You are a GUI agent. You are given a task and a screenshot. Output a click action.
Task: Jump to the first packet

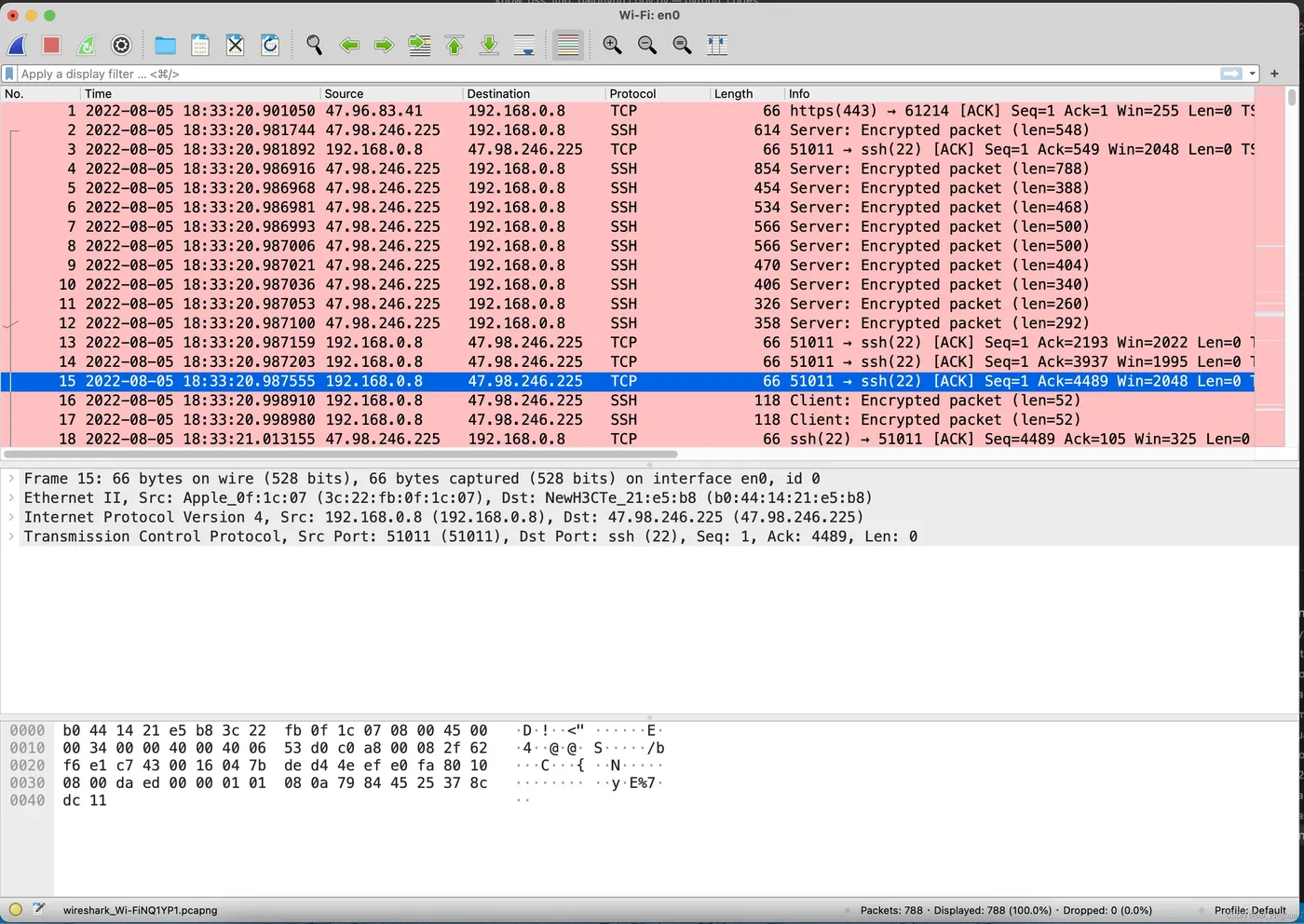click(455, 45)
